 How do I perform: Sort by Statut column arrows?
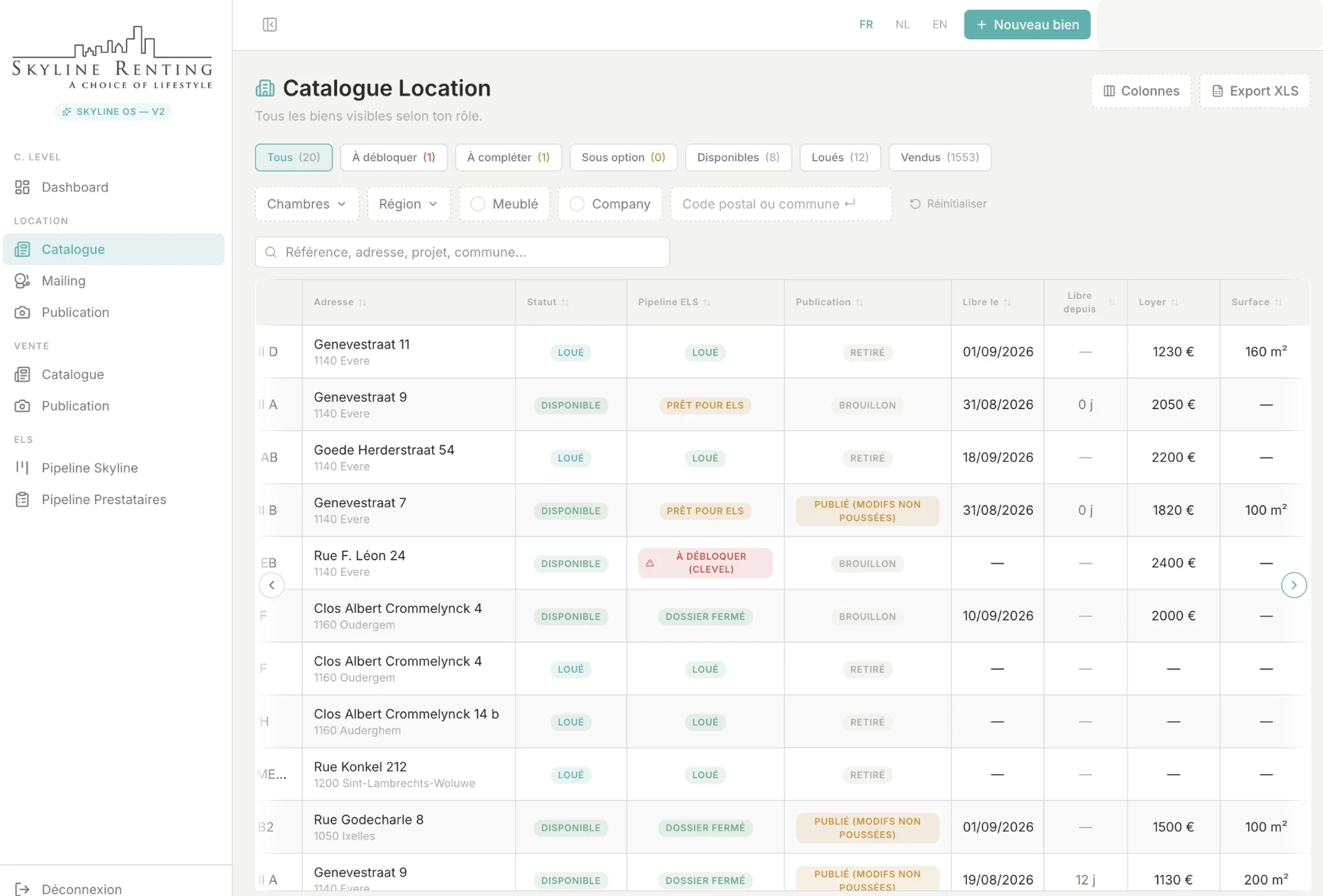[x=565, y=302]
